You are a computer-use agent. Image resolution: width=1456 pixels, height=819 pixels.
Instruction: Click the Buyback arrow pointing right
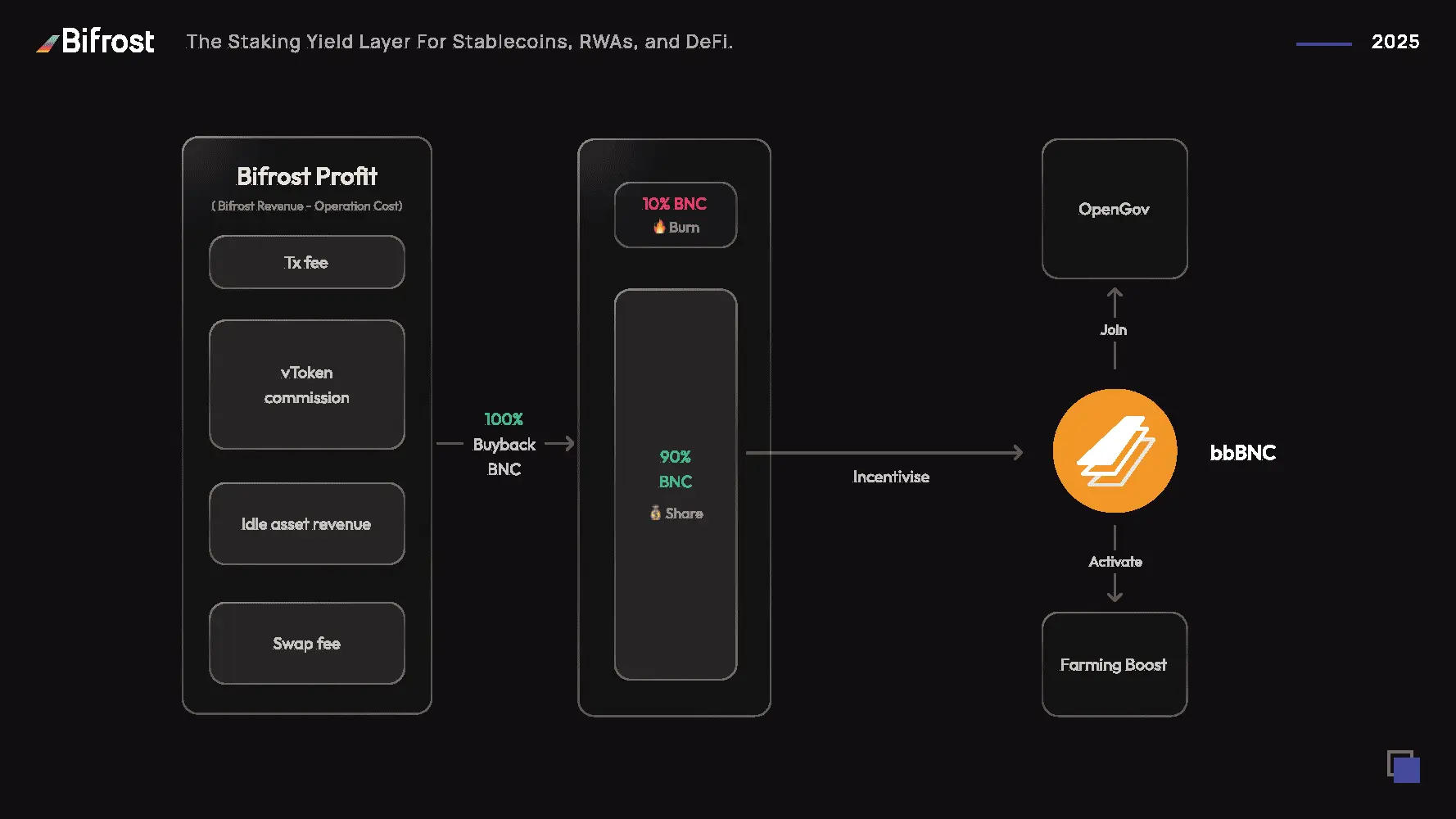560,444
